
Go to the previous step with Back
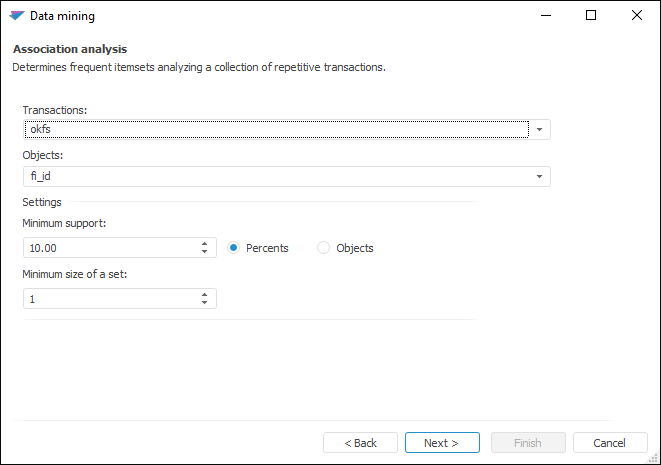tap(360, 443)
